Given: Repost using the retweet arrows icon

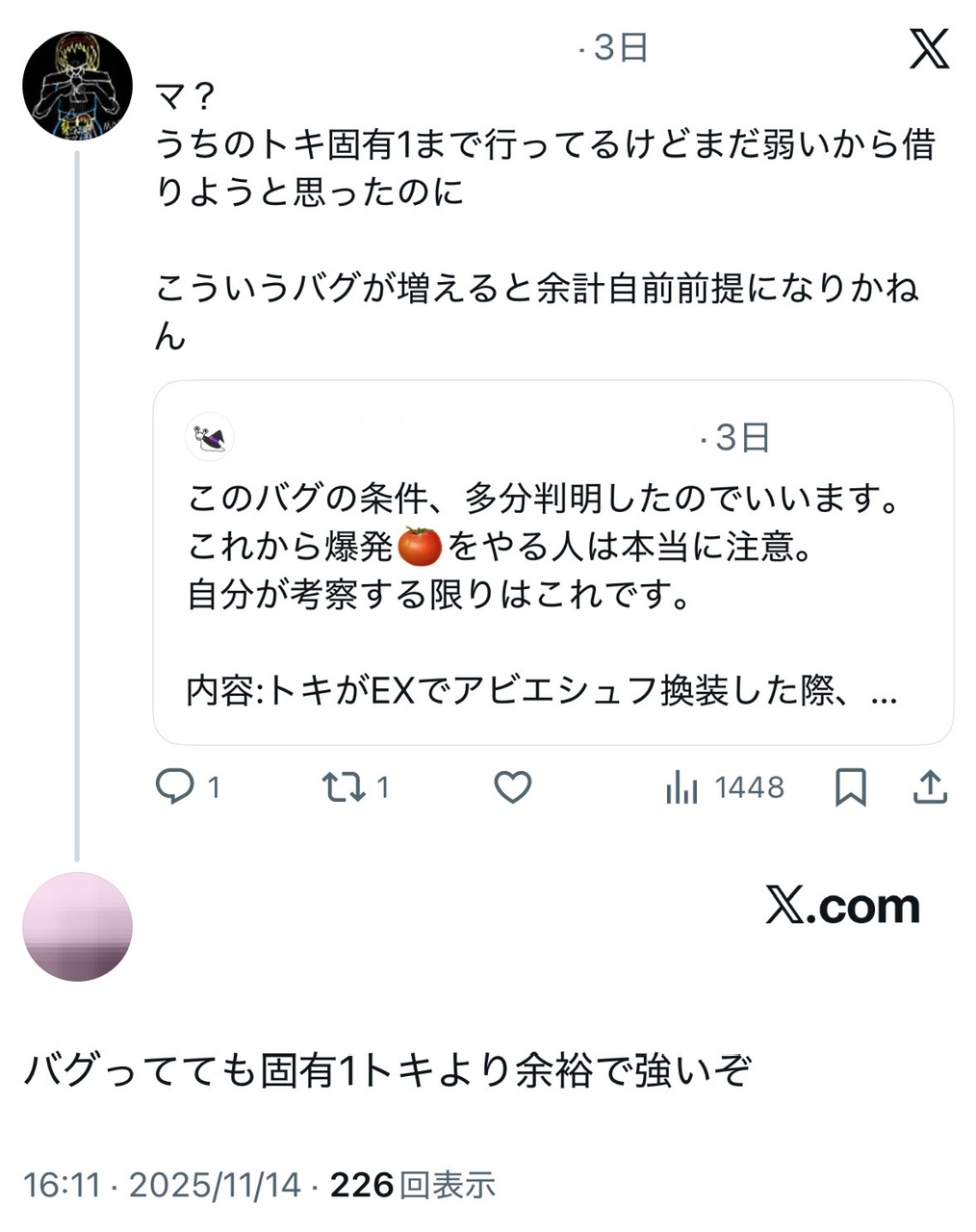Looking at the screenshot, I should coord(343,787).
